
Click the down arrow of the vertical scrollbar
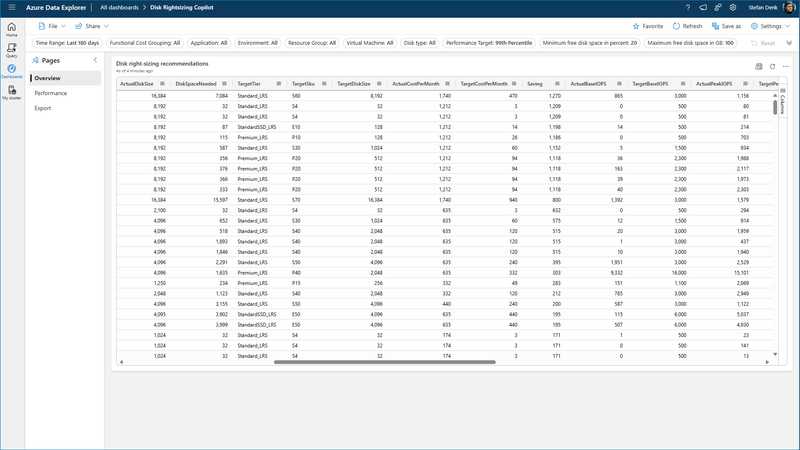[775, 354]
